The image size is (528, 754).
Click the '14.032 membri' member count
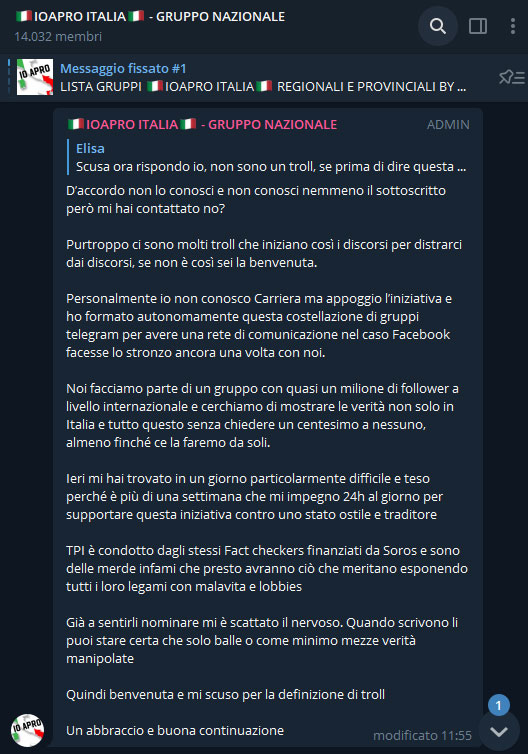pyautogui.click(x=58, y=37)
